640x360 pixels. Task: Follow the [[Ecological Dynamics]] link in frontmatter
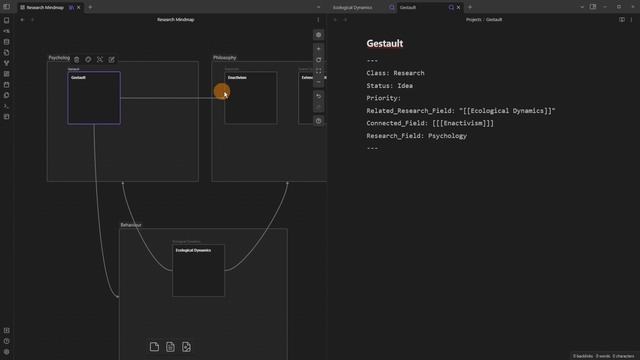click(x=507, y=111)
